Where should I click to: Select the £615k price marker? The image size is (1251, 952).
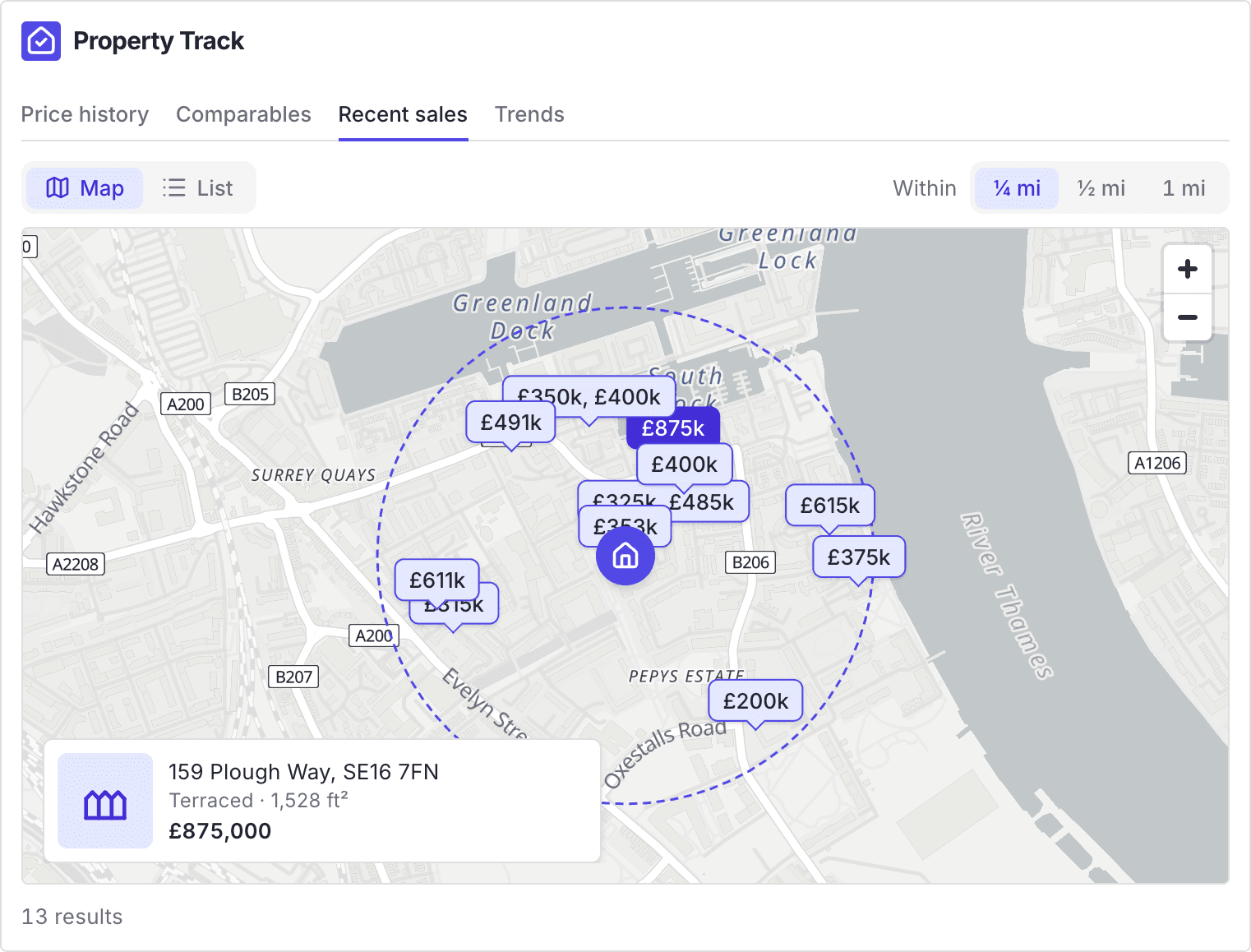click(830, 506)
